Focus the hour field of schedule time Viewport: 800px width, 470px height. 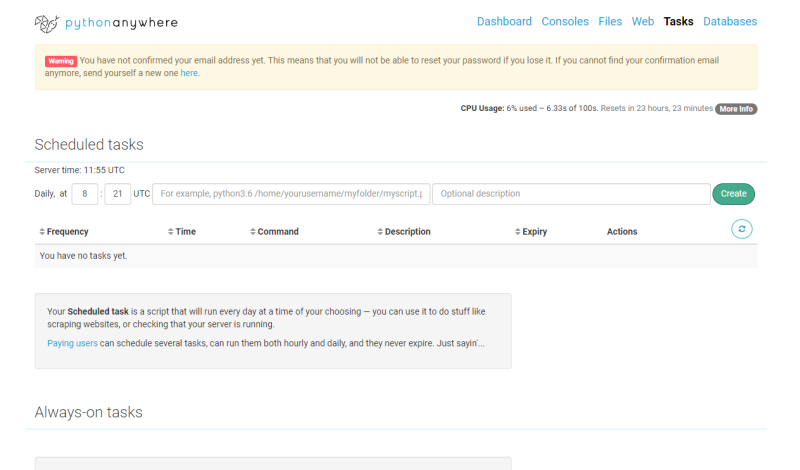tap(85, 194)
